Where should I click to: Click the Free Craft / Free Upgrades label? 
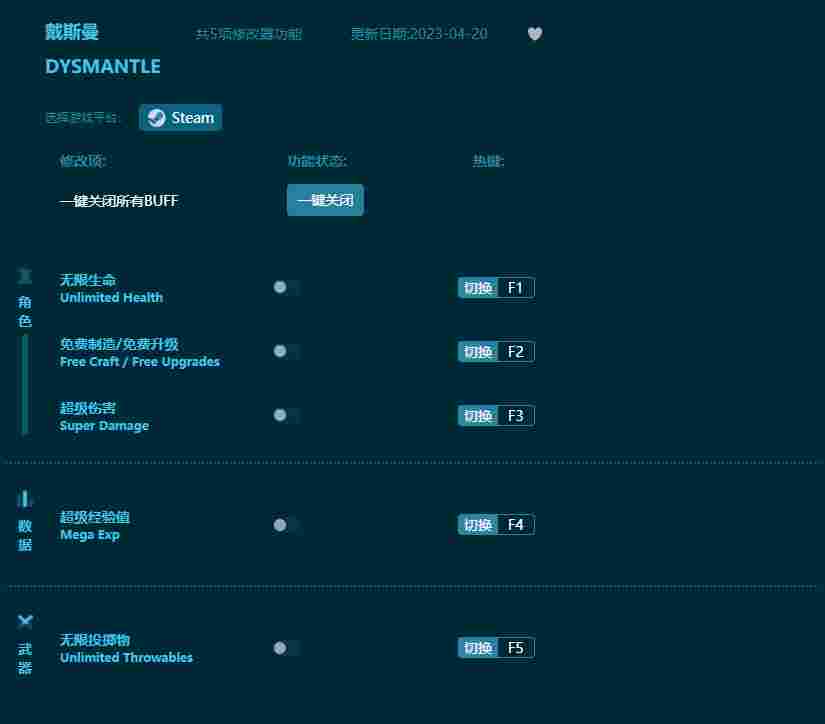coord(140,362)
